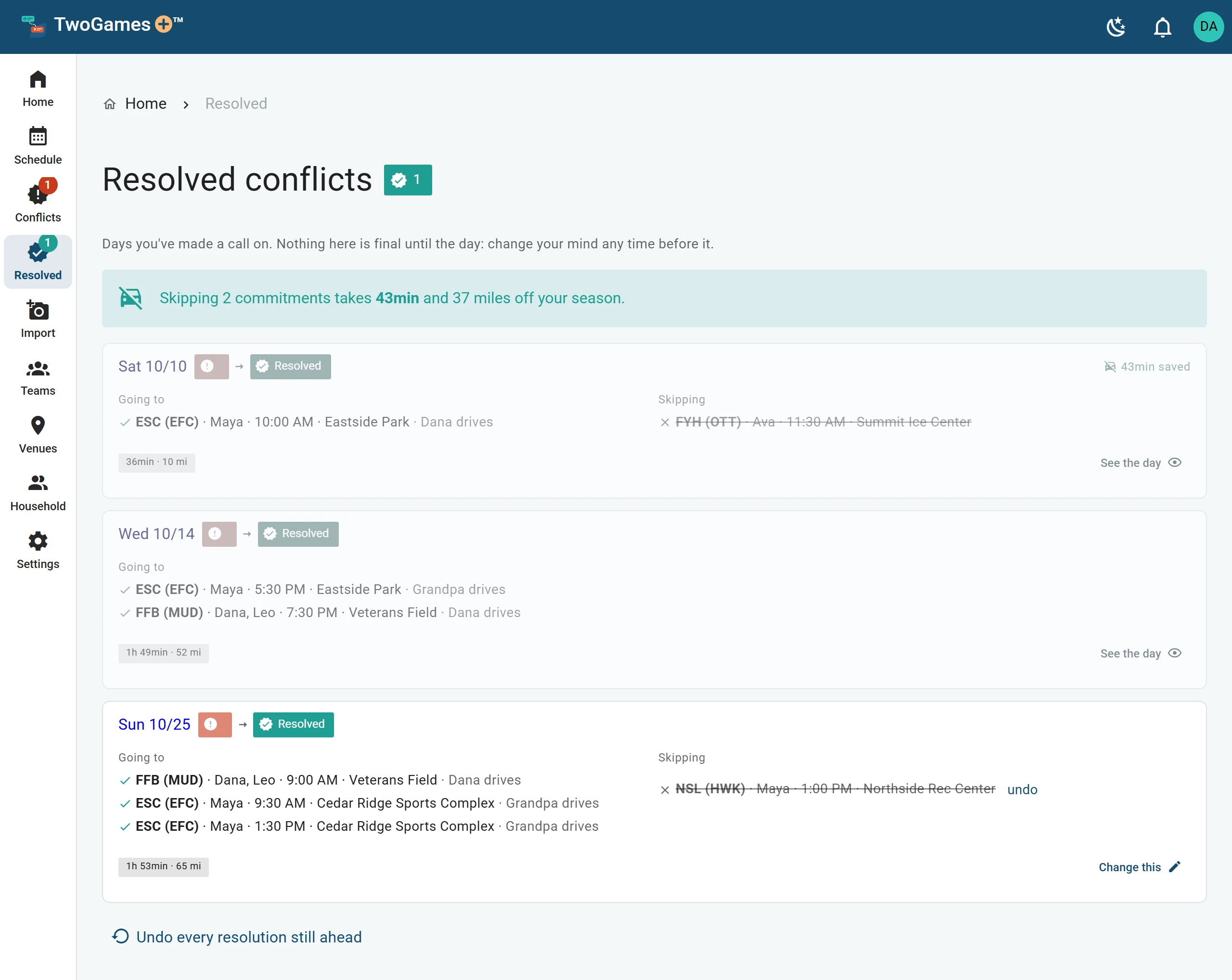Open Conflicts page in sidebar
This screenshot has width=1232, height=980.
click(x=38, y=204)
